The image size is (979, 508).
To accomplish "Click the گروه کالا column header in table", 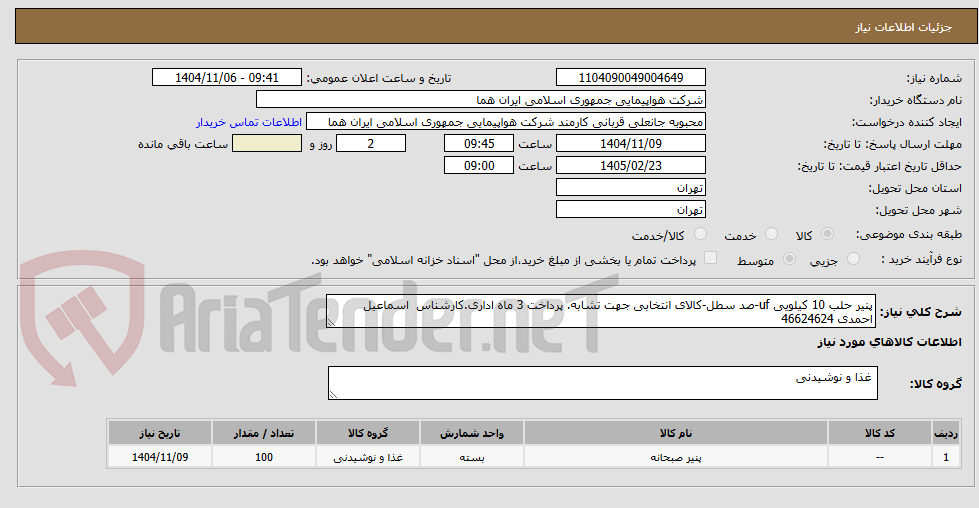I will 368,433.
